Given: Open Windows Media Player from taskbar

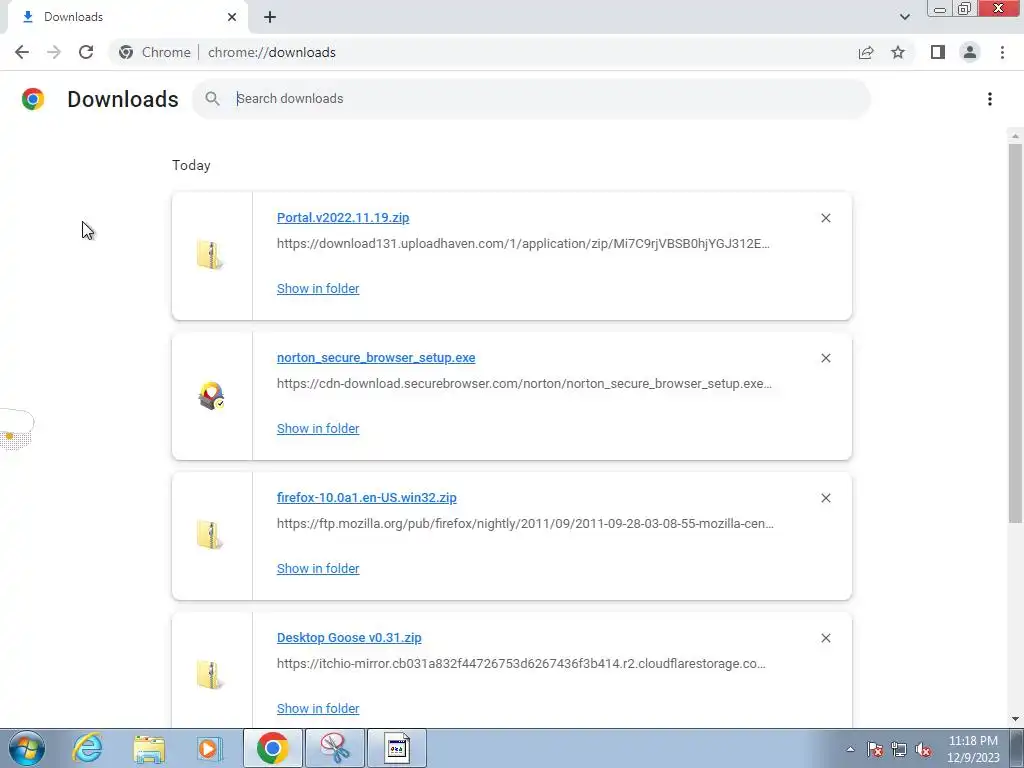Looking at the screenshot, I should tap(210, 748).
